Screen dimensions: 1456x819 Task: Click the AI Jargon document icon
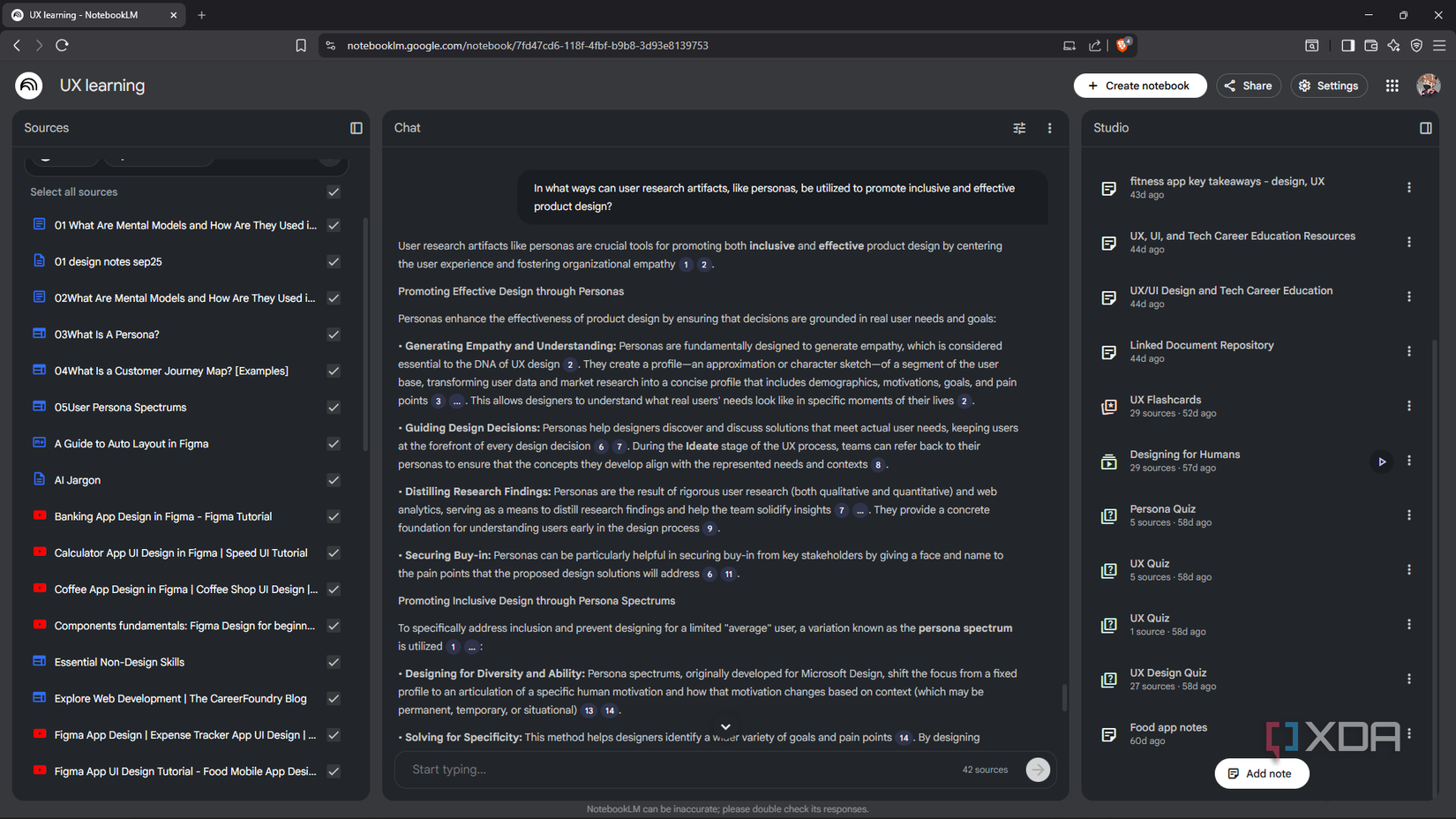[x=40, y=479]
